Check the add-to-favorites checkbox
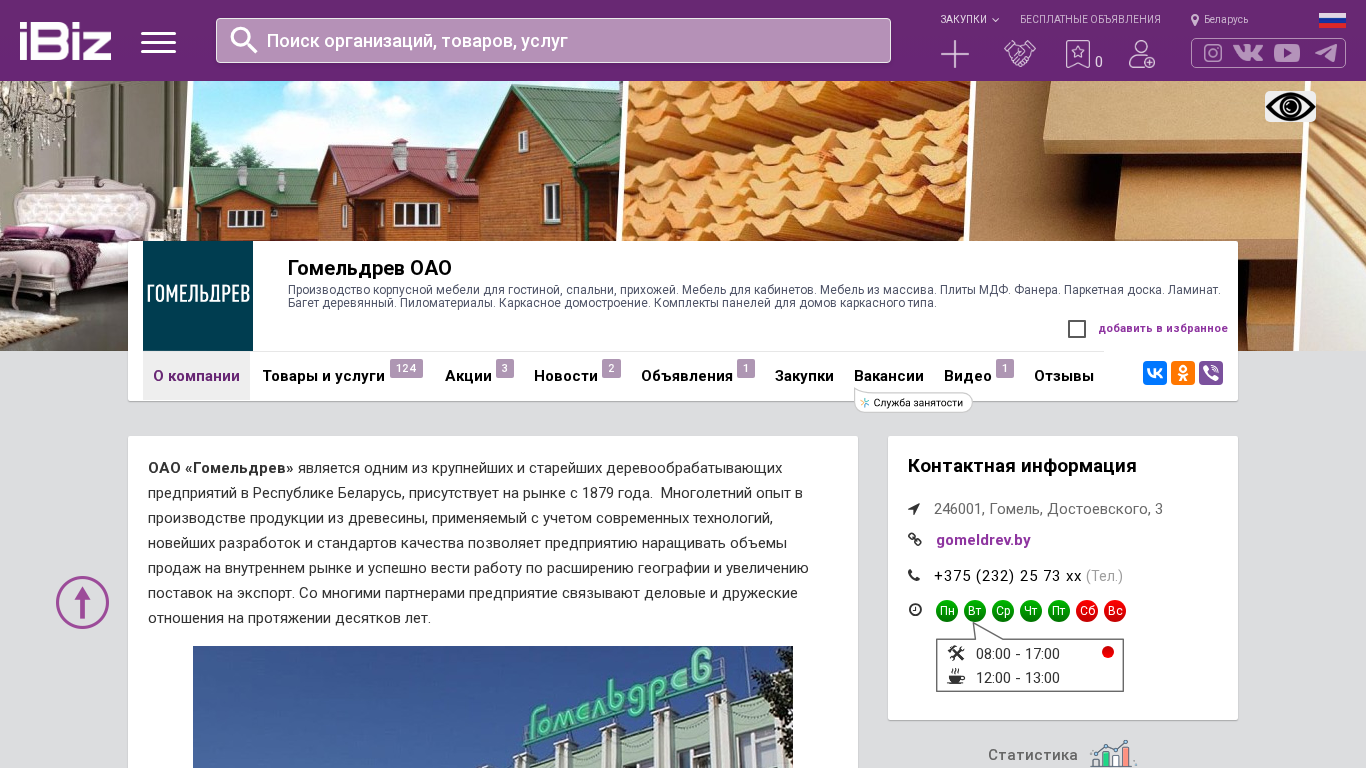The width and height of the screenshot is (1366, 768). tap(1077, 329)
